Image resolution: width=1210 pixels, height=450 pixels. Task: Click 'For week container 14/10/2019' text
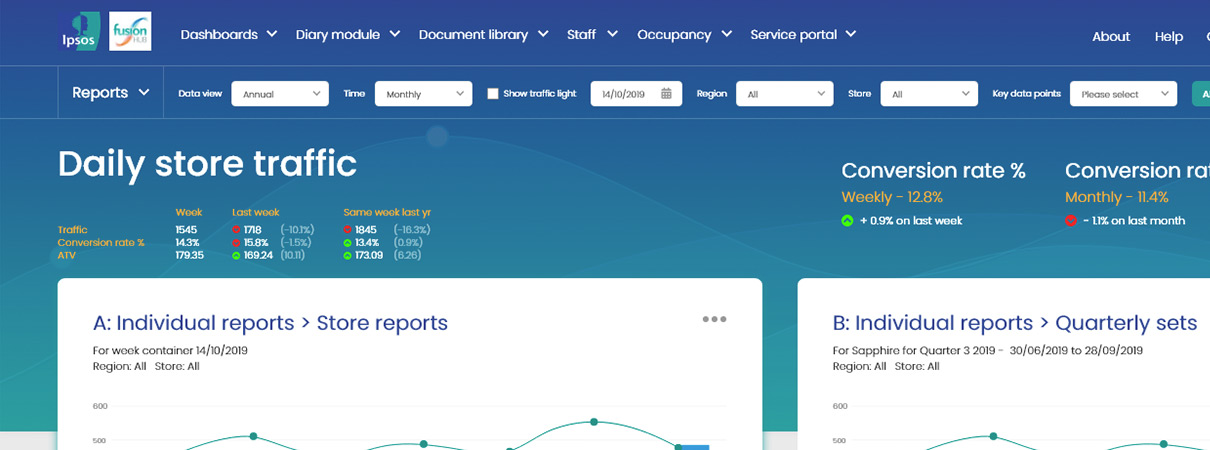point(170,351)
